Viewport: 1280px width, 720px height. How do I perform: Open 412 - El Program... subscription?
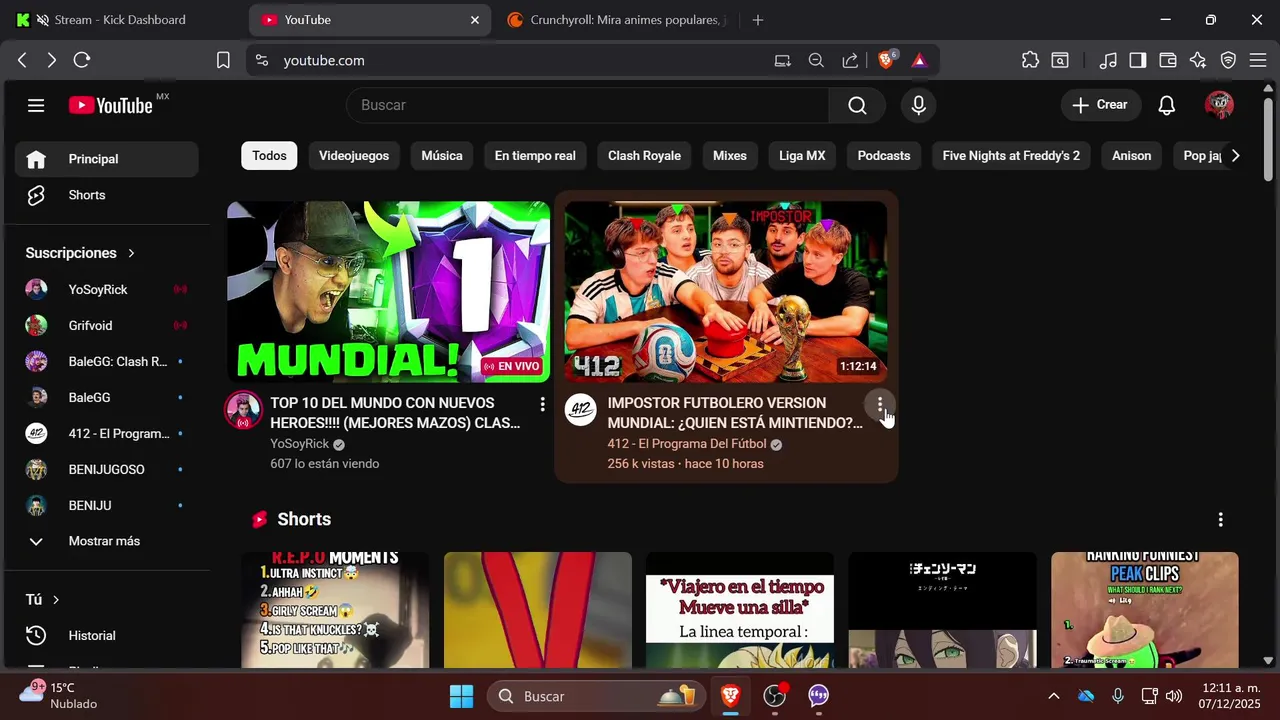point(106,433)
